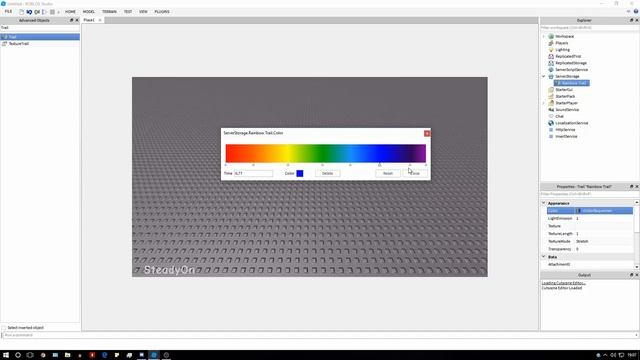Select TextureTrail in Advanced Objects list
This screenshot has height=360, width=640.
40,44
